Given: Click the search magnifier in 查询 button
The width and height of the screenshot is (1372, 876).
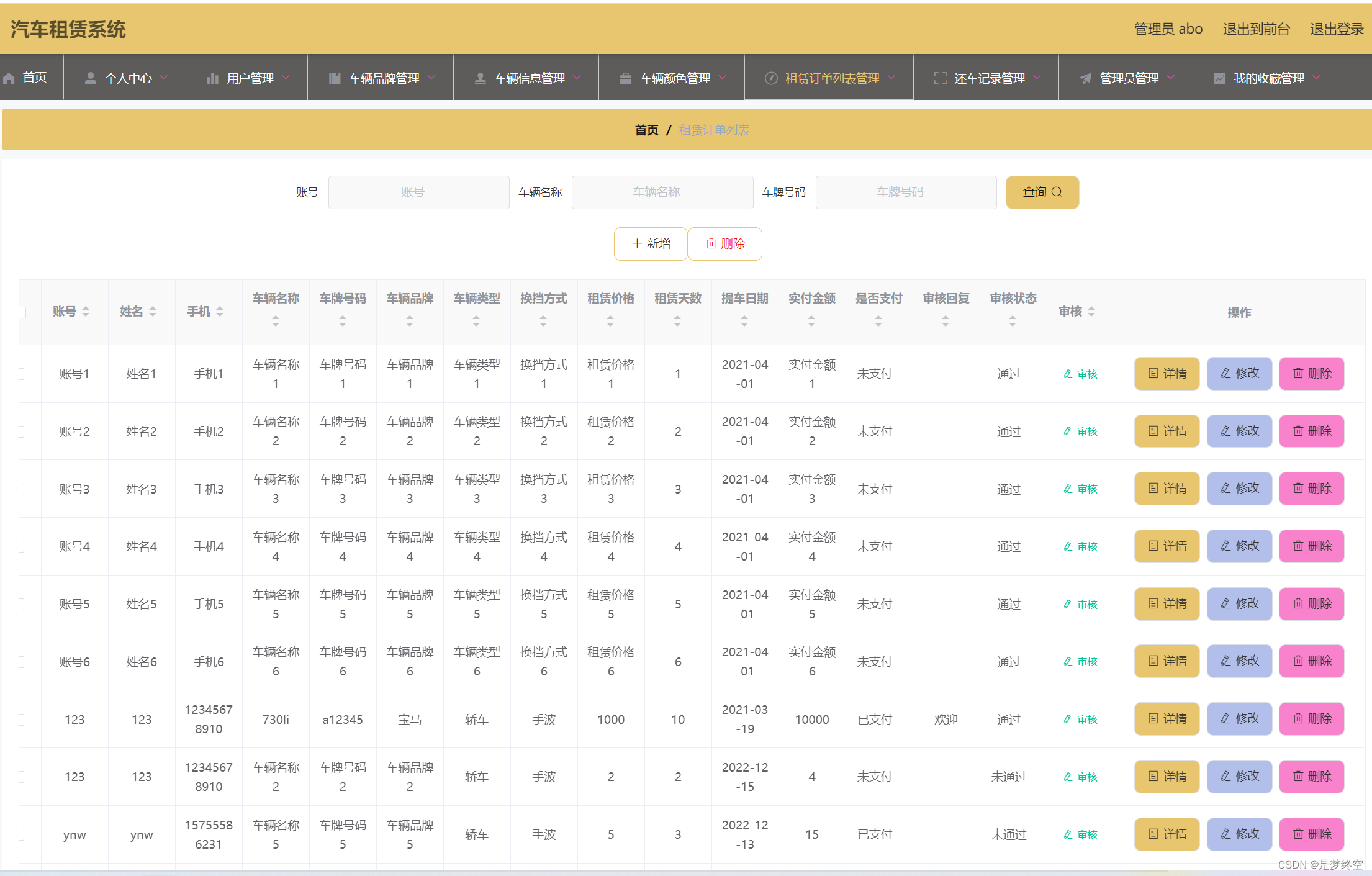Looking at the screenshot, I should click(1057, 192).
